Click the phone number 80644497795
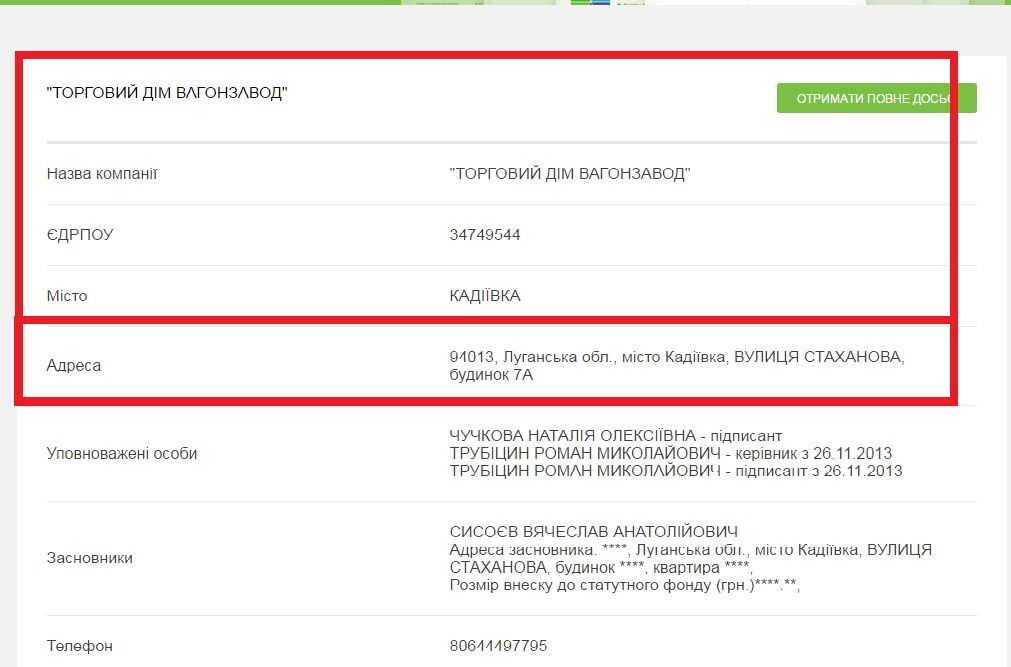 pos(498,646)
